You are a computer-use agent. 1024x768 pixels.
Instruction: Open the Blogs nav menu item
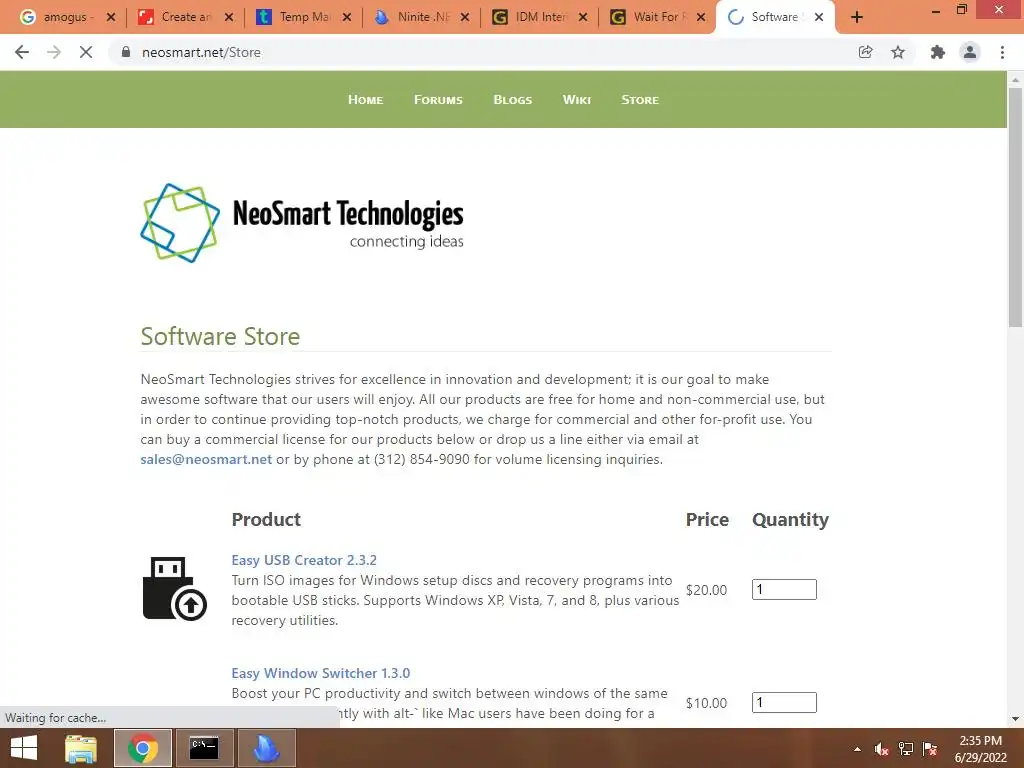(513, 100)
